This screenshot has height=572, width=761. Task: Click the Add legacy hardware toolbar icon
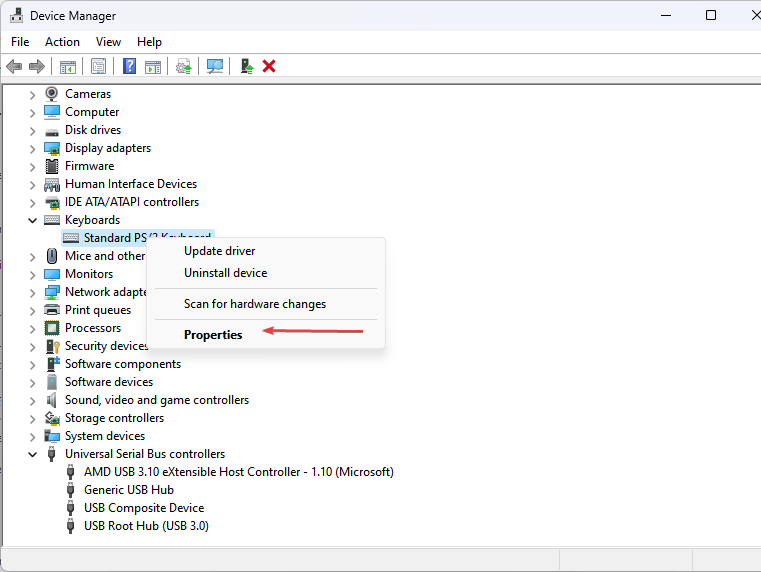[246, 66]
